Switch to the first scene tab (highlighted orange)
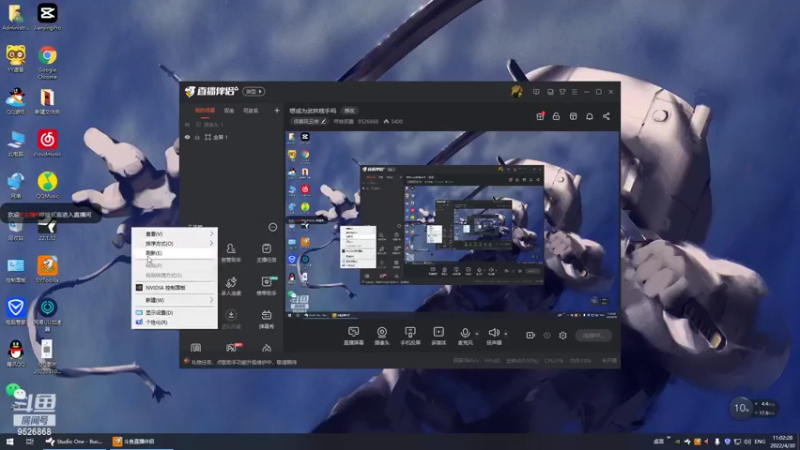The height and width of the screenshot is (450, 800). [x=205, y=110]
